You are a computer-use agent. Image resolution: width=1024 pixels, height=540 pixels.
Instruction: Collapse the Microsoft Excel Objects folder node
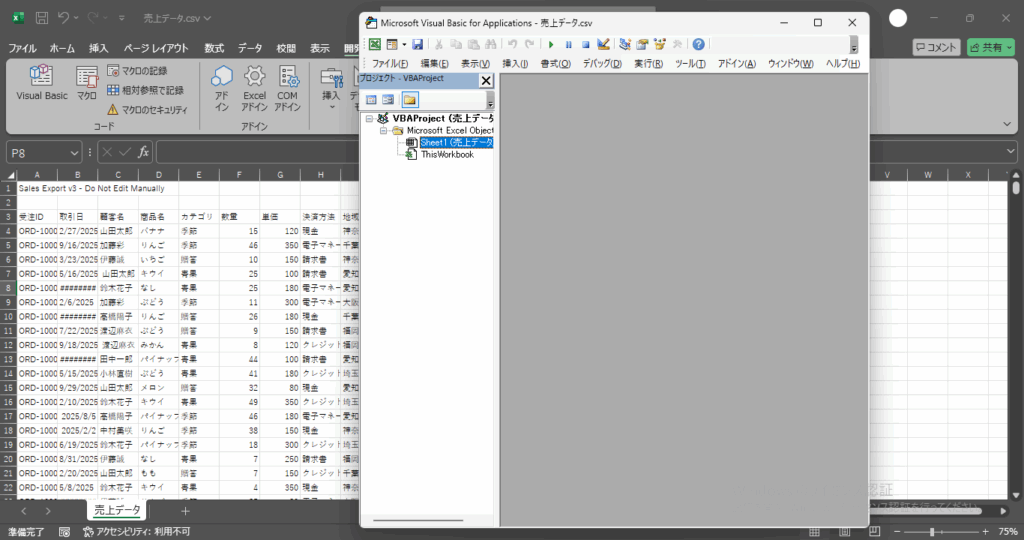coord(384,131)
